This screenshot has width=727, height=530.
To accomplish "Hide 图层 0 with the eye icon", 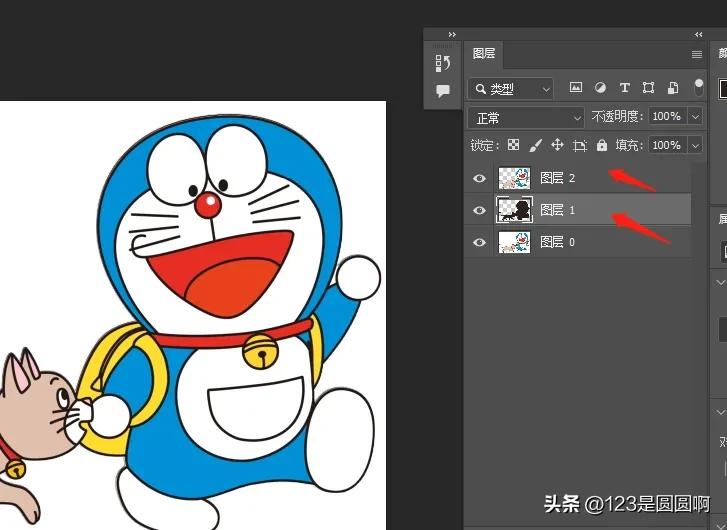I will [480, 242].
